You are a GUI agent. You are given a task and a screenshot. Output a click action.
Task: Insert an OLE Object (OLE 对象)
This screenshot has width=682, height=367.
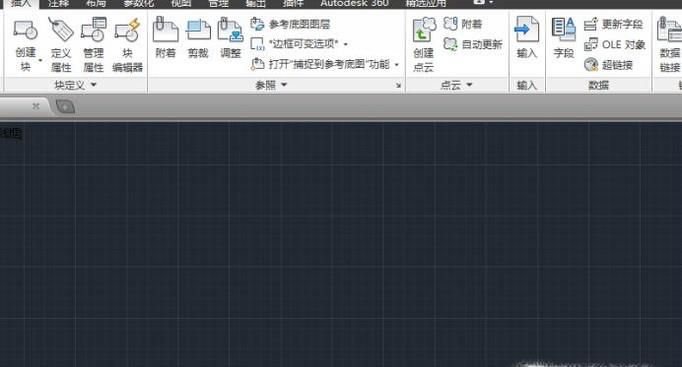click(615, 44)
